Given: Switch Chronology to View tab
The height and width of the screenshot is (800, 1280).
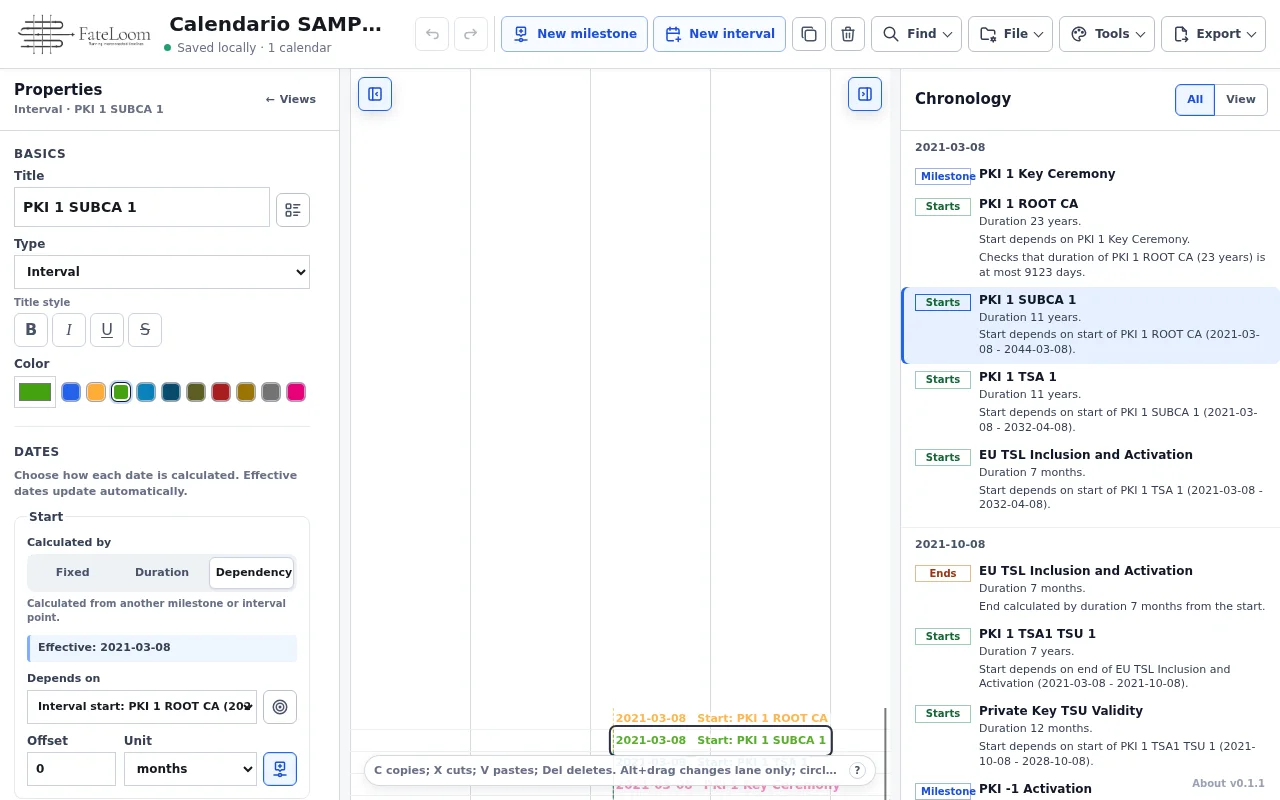Looking at the screenshot, I should click(x=1240, y=99).
